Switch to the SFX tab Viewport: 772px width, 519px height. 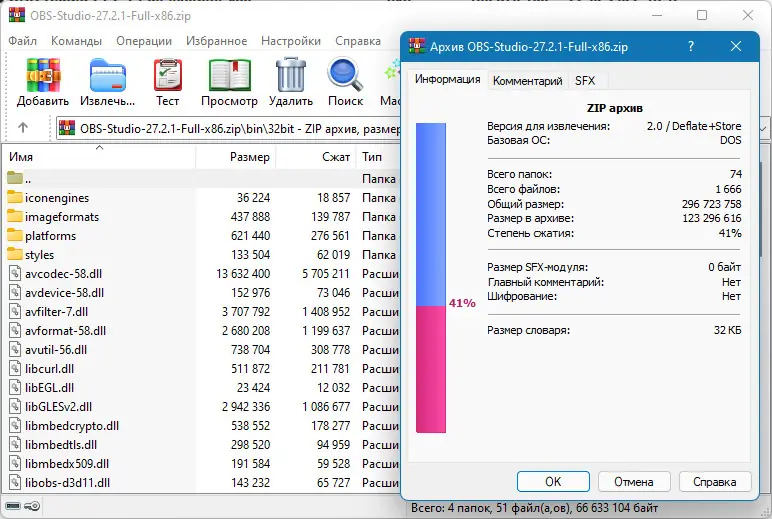[x=585, y=81]
